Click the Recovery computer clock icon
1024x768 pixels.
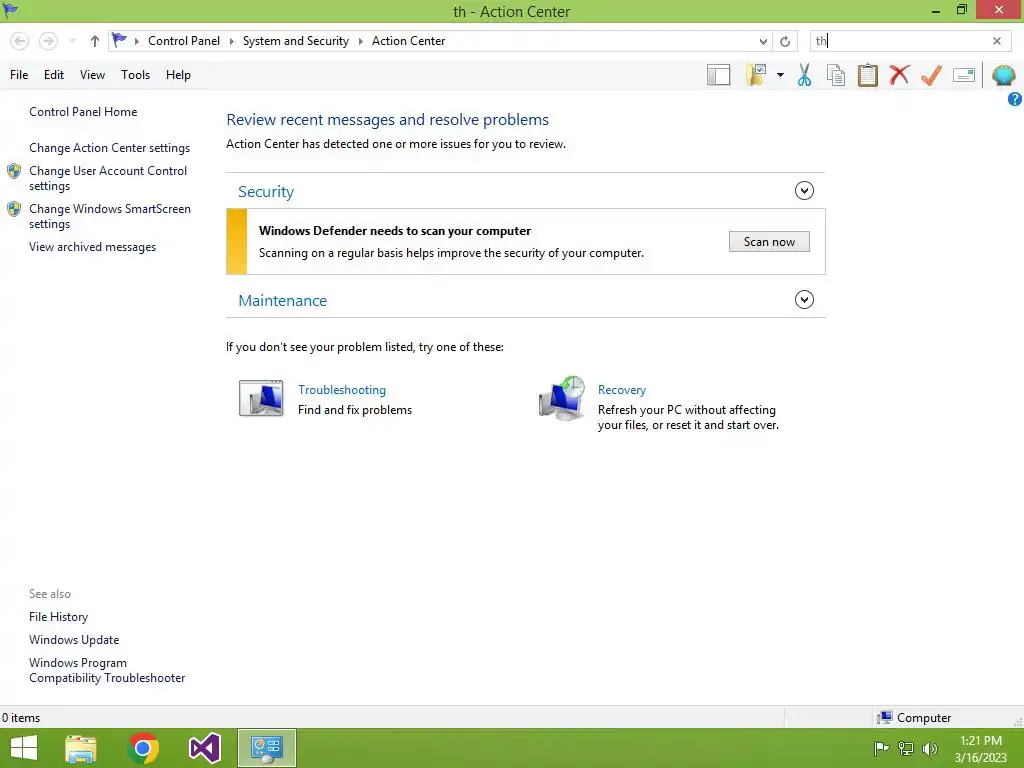pyautogui.click(x=562, y=398)
